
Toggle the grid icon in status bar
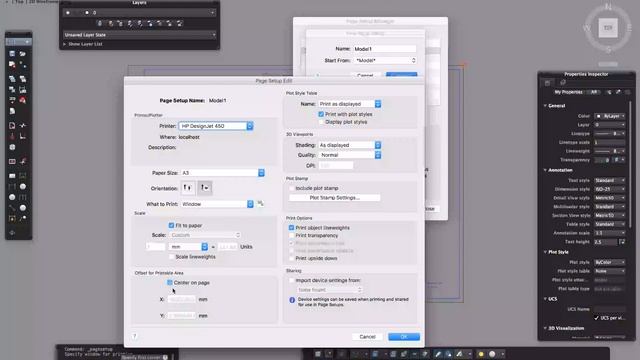pyautogui.click(x=318, y=354)
